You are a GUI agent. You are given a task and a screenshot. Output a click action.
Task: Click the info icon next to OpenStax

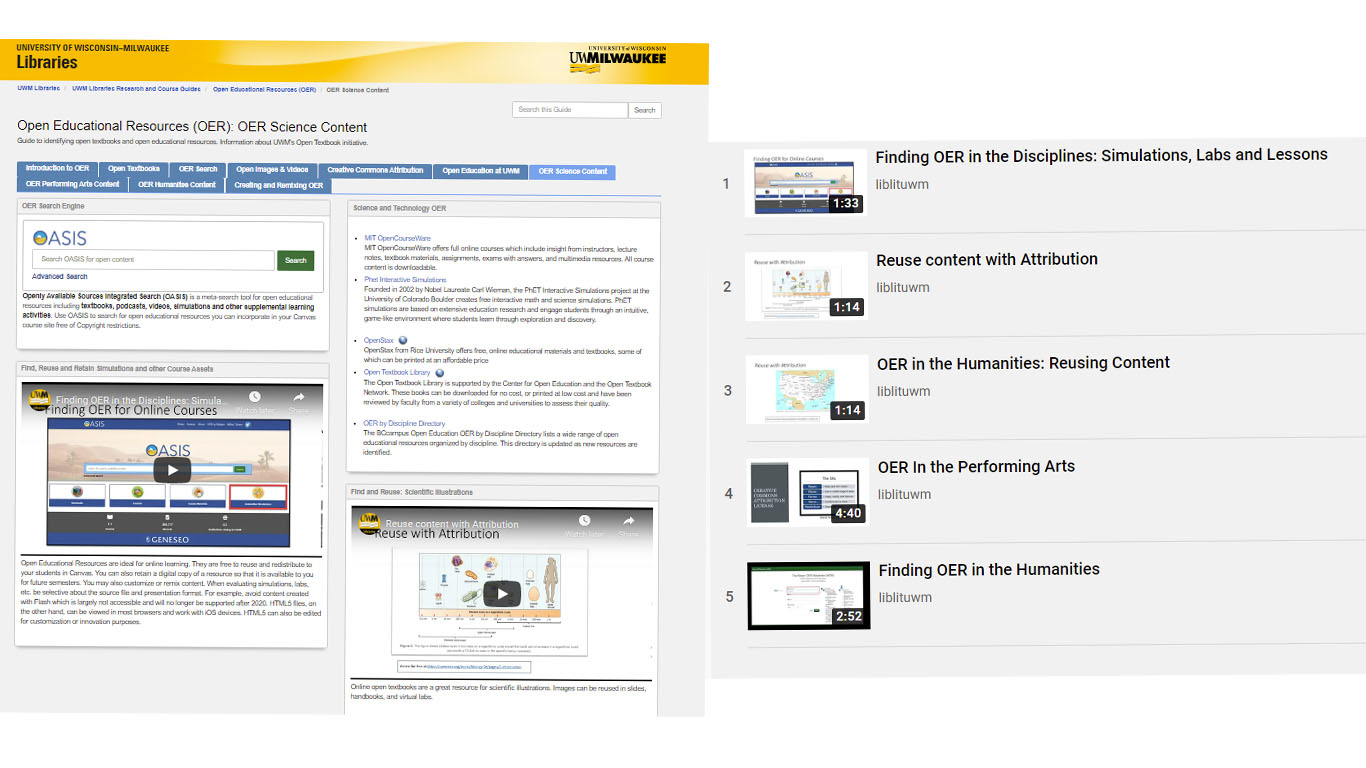[403, 341]
